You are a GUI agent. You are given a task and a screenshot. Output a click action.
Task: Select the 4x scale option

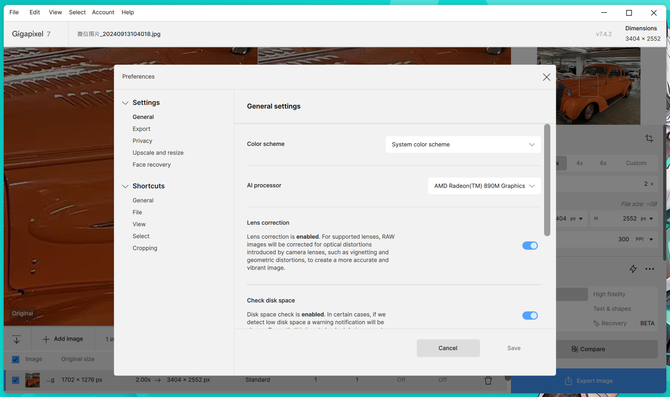(x=579, y=163)
